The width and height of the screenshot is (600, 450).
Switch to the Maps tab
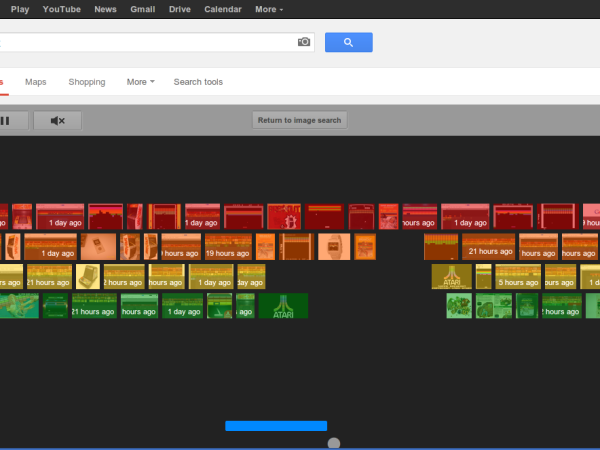click(x=36, y=82)
